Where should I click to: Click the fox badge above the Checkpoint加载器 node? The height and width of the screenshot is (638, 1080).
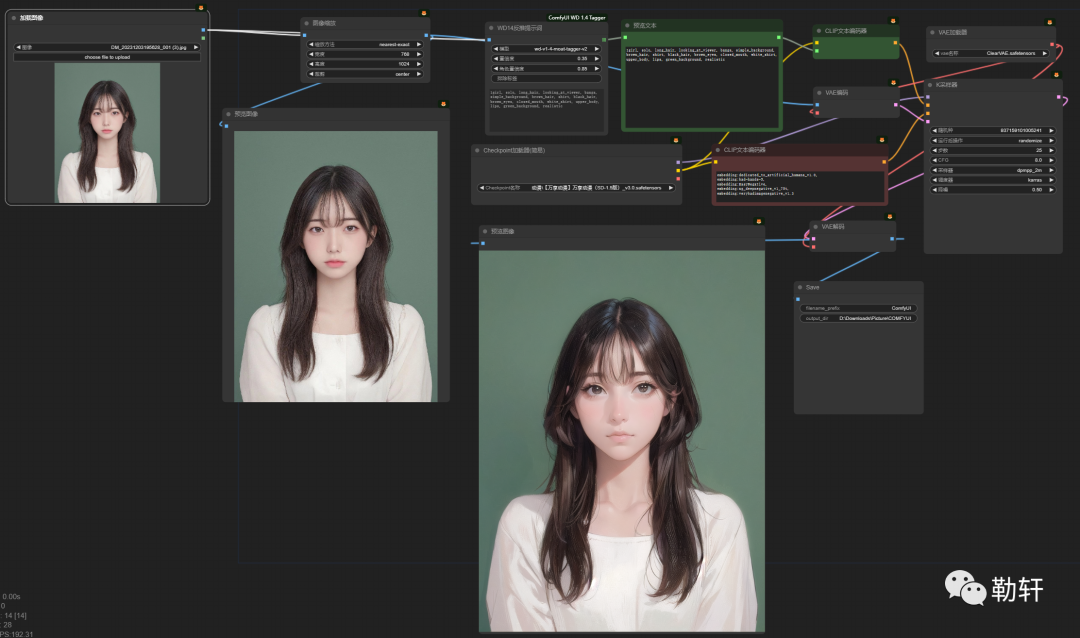(x=676, y=141)
